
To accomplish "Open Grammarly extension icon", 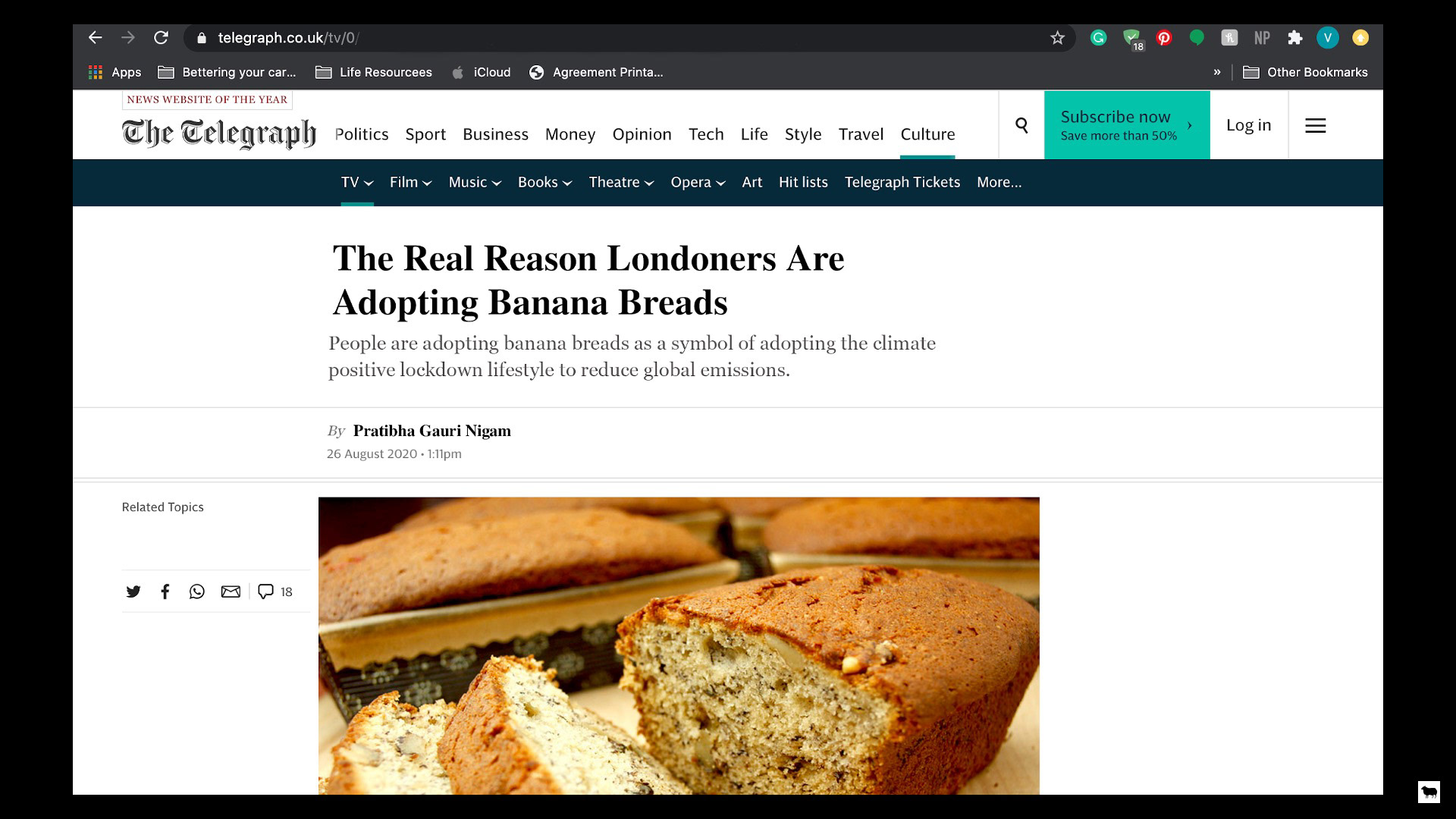I will (1098, 37).
